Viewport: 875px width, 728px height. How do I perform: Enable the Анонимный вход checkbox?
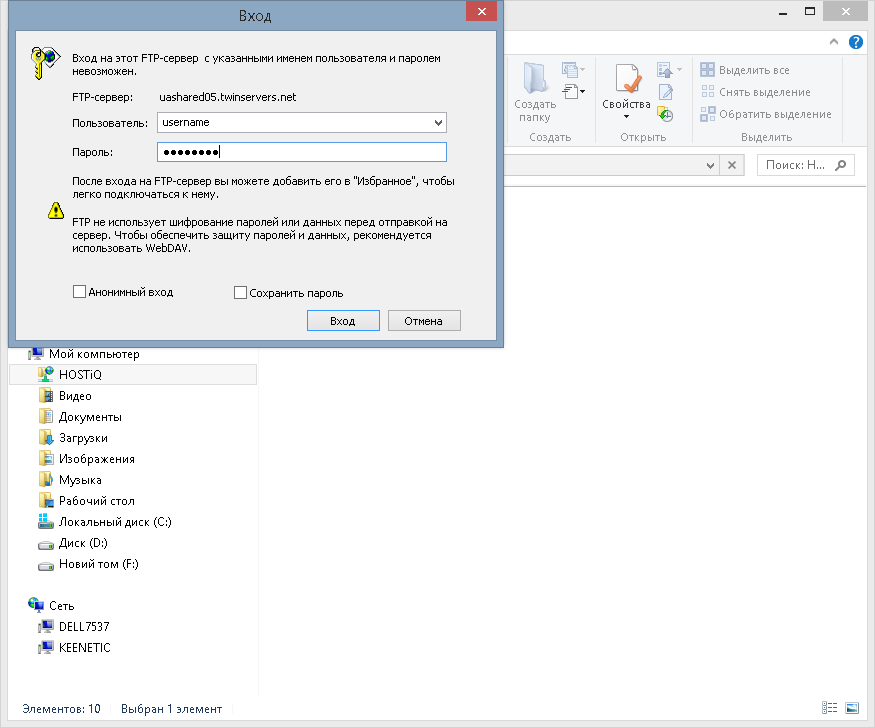(x=79, y=292)
